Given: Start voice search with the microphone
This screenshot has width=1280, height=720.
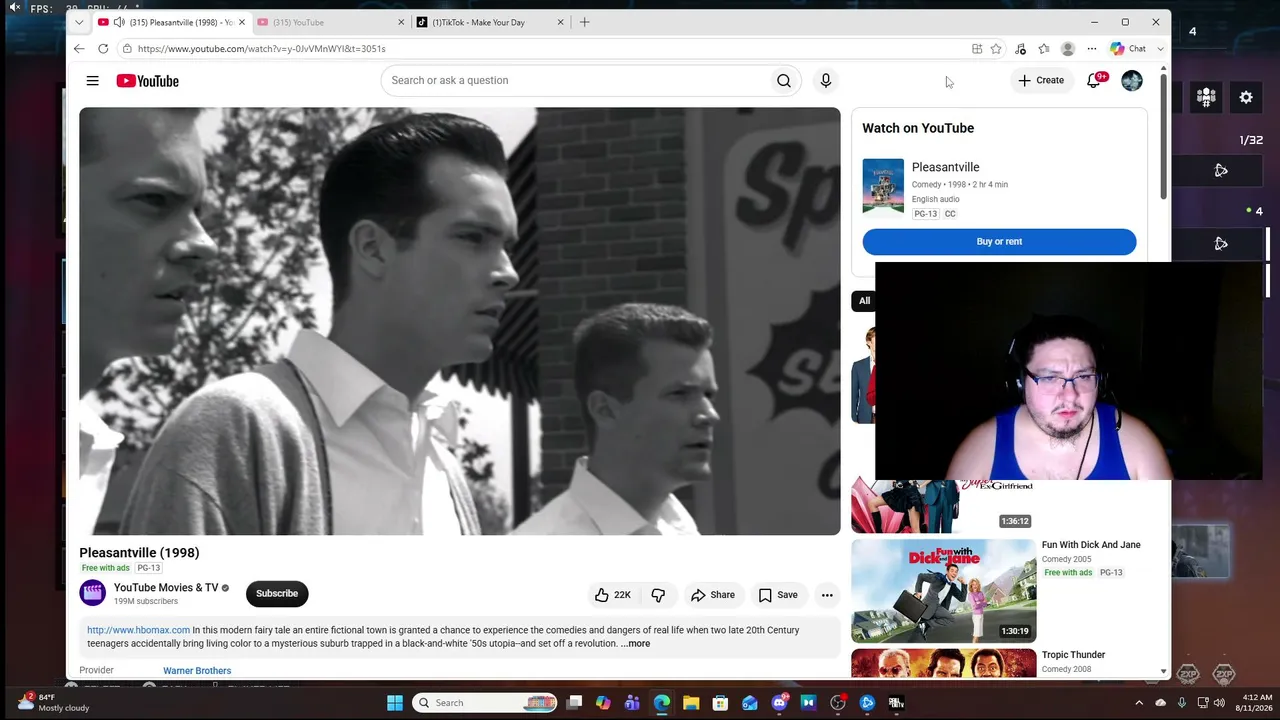Looking at the screenshot, I should pos(826,81).
